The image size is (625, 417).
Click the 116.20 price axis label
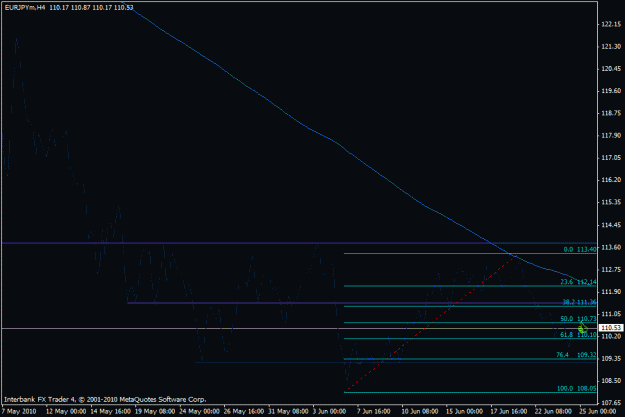(x=611, y=180)
